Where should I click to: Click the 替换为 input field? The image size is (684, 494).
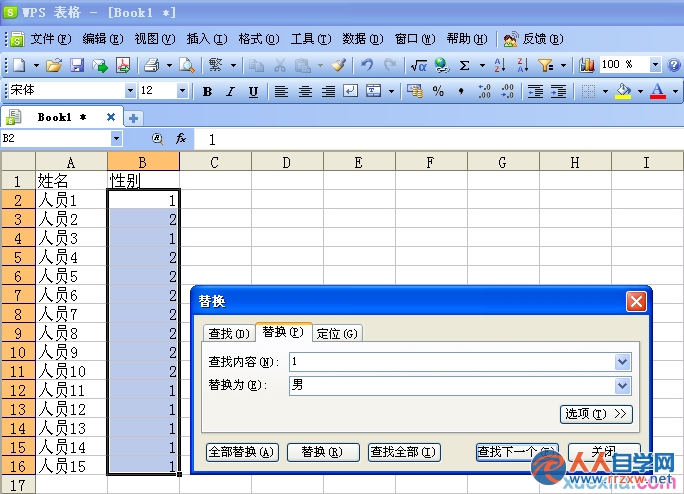pos(452,386)
